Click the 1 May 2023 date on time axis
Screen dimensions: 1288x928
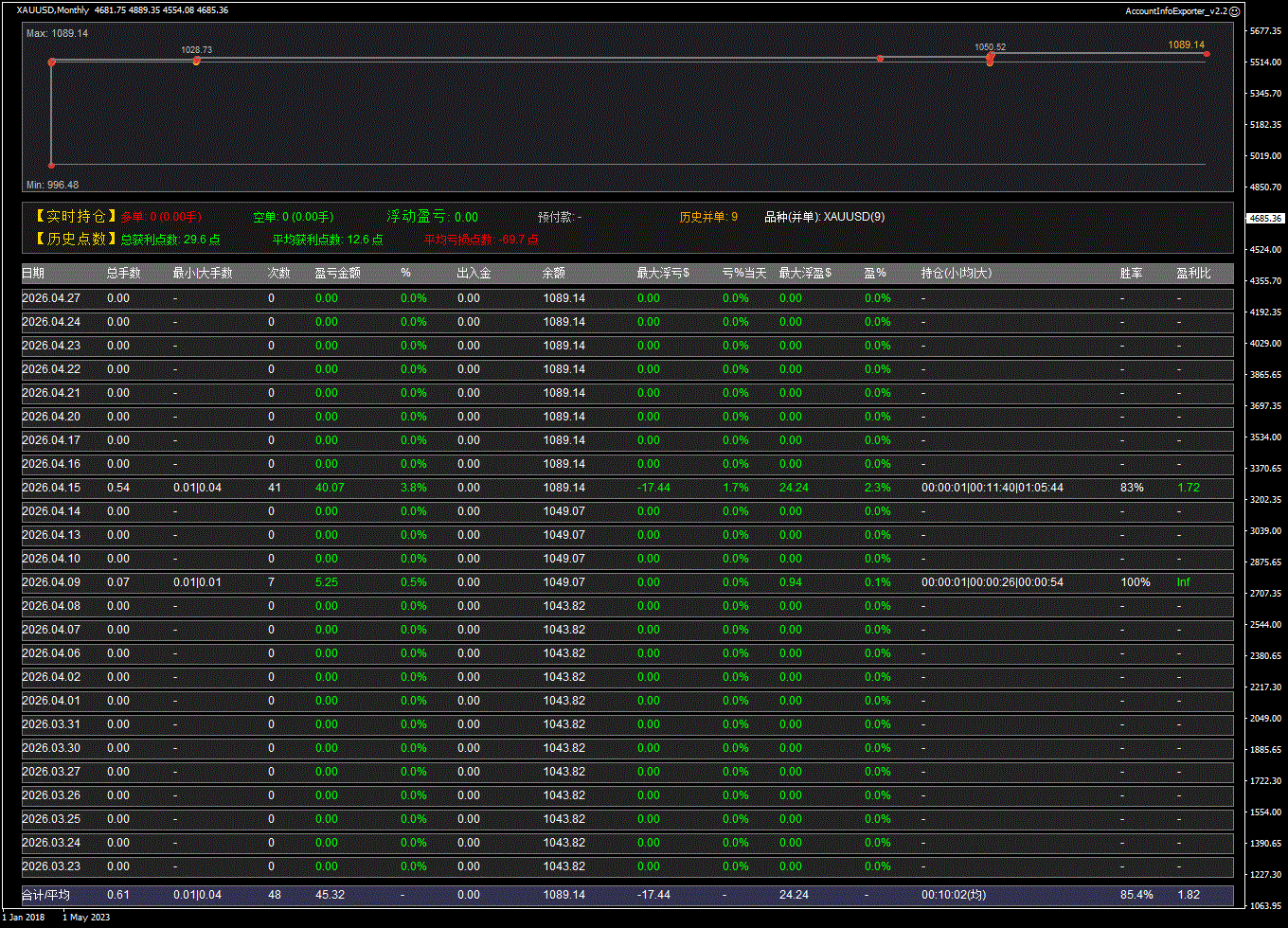86,917
